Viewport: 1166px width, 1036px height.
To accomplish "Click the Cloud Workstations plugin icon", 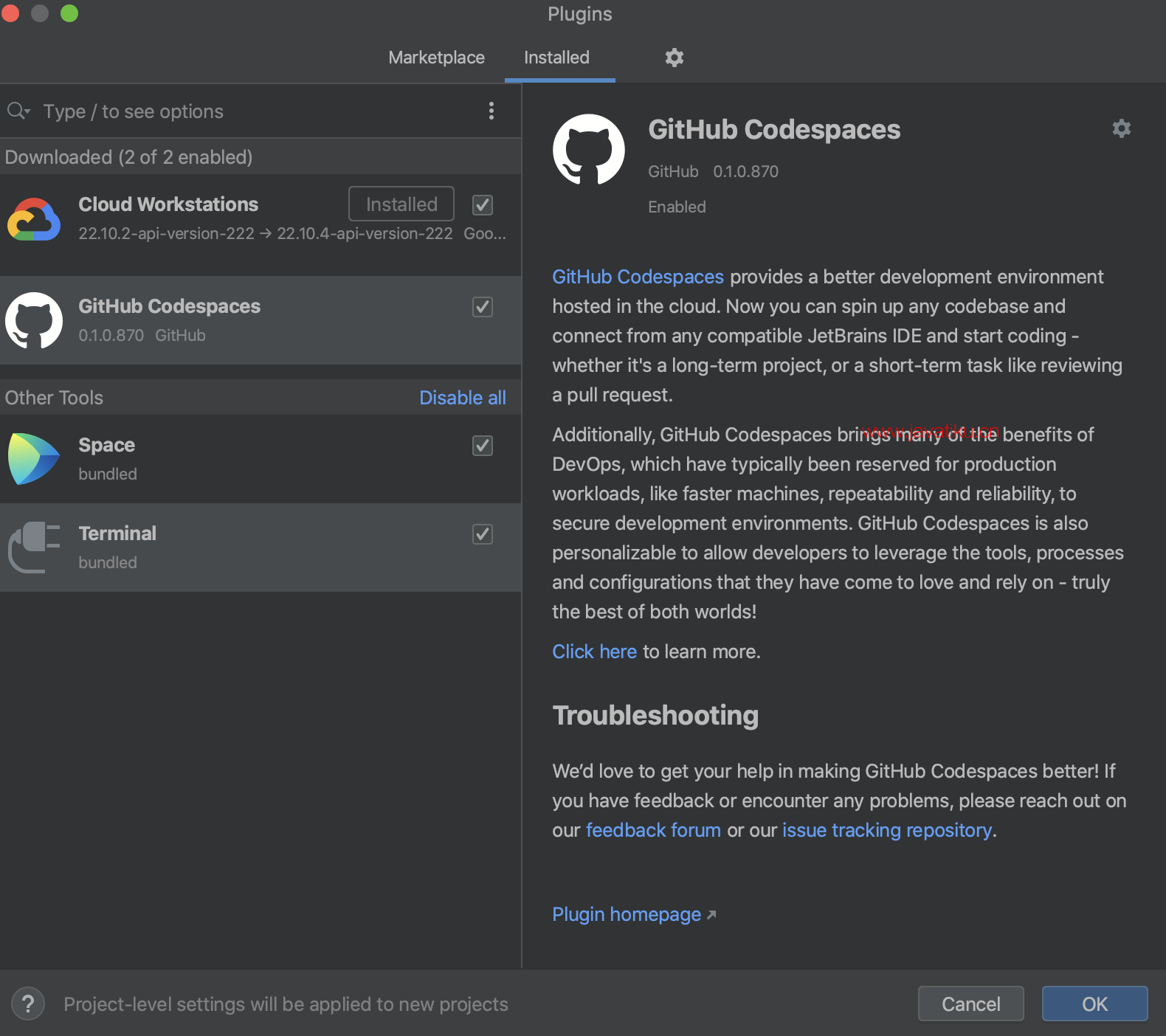I will pos(34,219).
